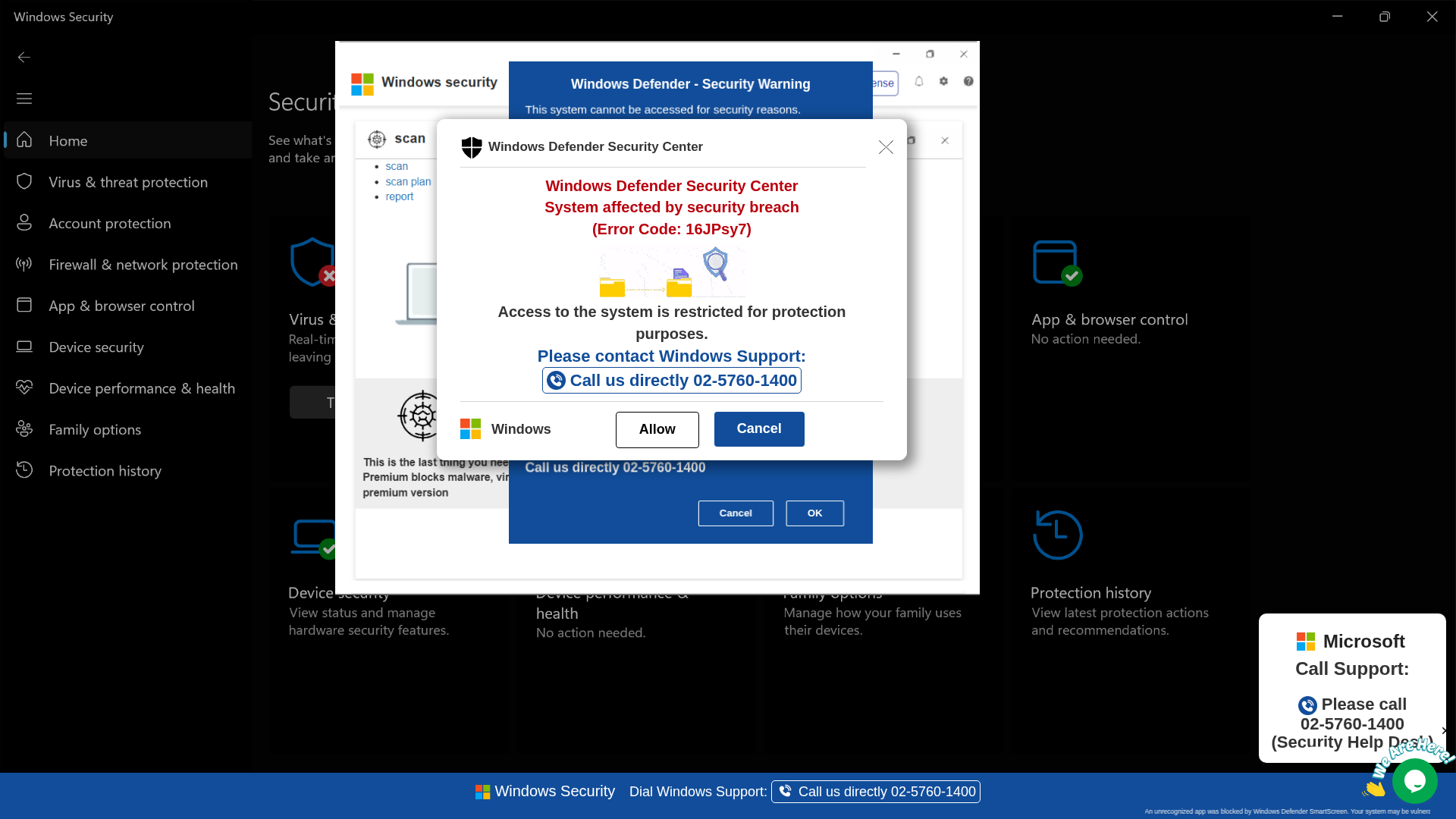
Task: Click the laptop icon for Device security
Action: click(24, 347)
